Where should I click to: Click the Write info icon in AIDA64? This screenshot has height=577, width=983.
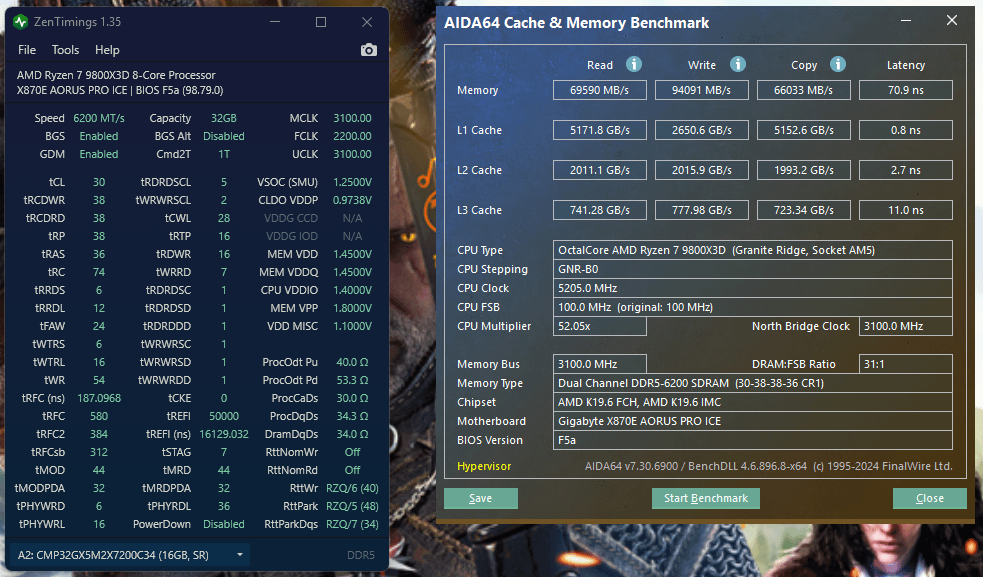click(x=738, y=64)
